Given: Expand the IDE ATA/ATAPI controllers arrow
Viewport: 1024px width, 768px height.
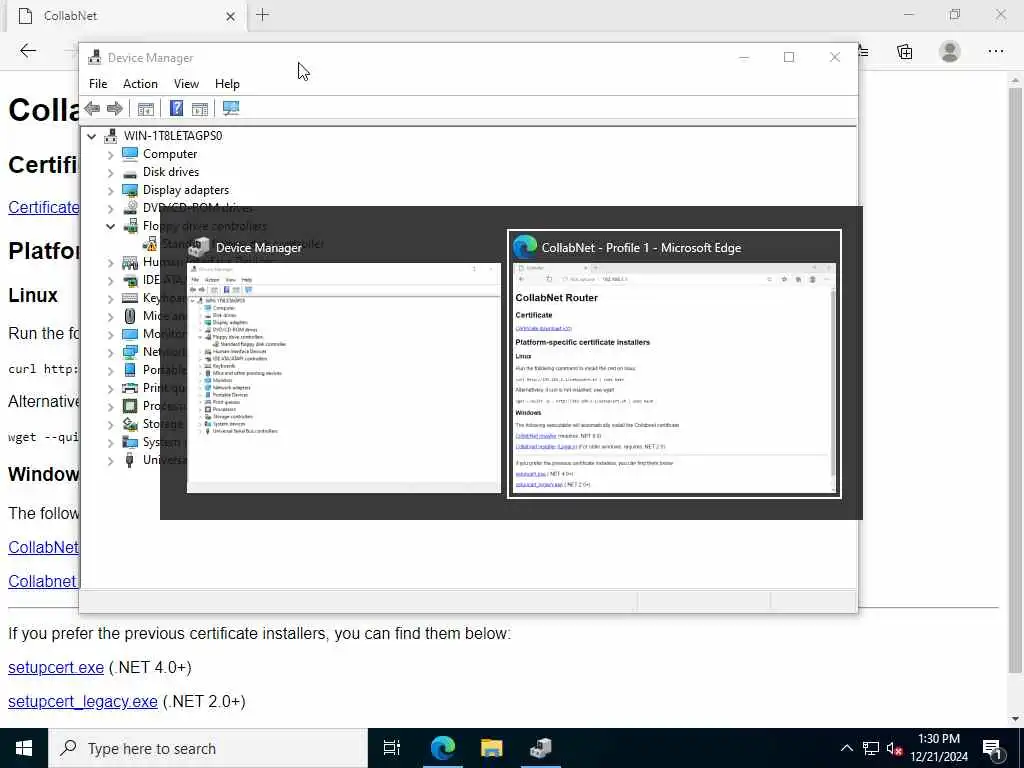Looking at the screenshot, I should click(110, 281).
